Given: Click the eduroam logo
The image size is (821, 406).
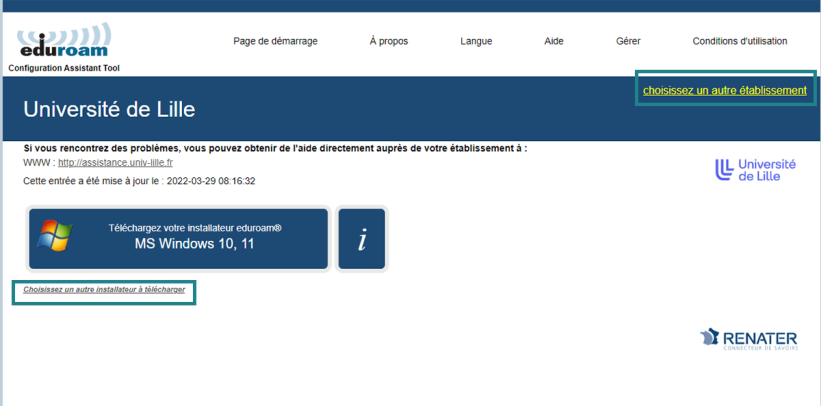Looking at the screenshot, I should click(64, 41).
